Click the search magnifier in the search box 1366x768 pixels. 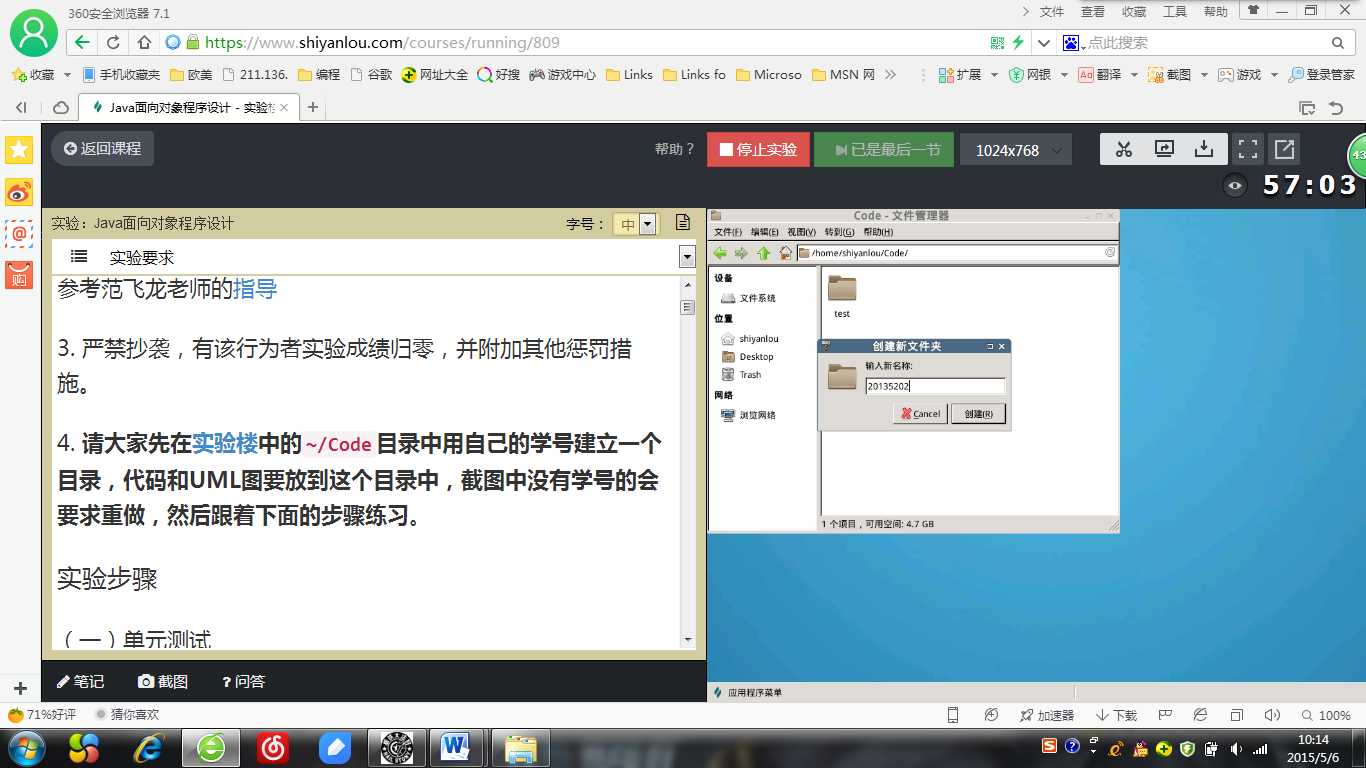(1338, 43)
